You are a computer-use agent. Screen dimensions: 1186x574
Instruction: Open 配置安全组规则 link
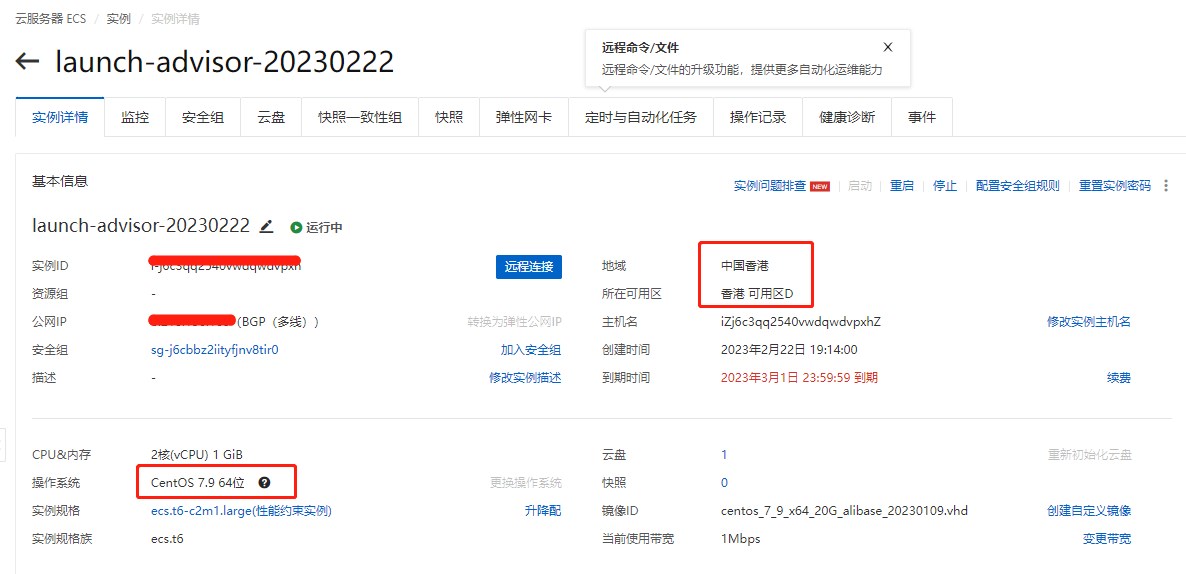pos(1017,186)
